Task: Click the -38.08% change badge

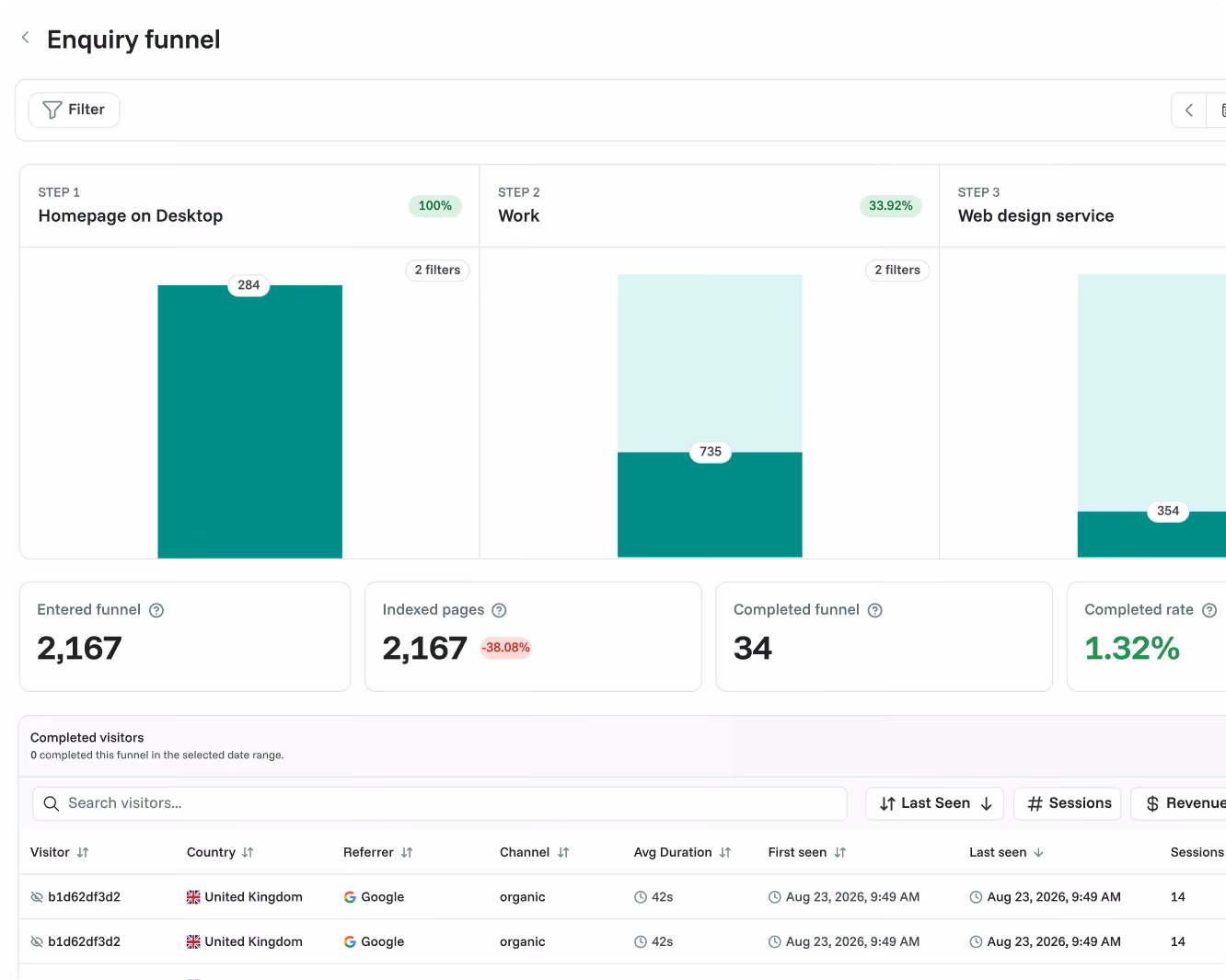Action: 506,648
